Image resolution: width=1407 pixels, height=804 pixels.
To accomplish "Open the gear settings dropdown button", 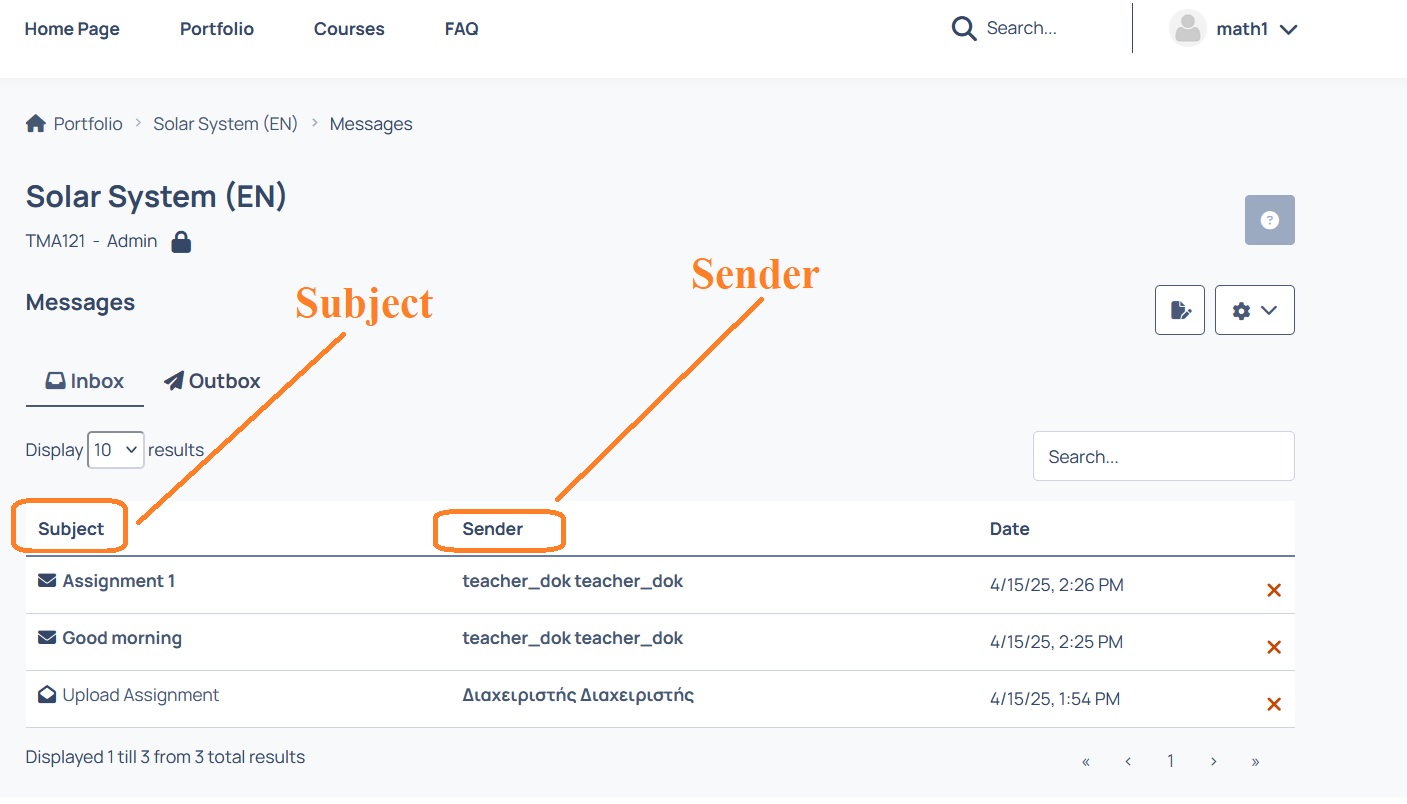I will [1254, 310].
